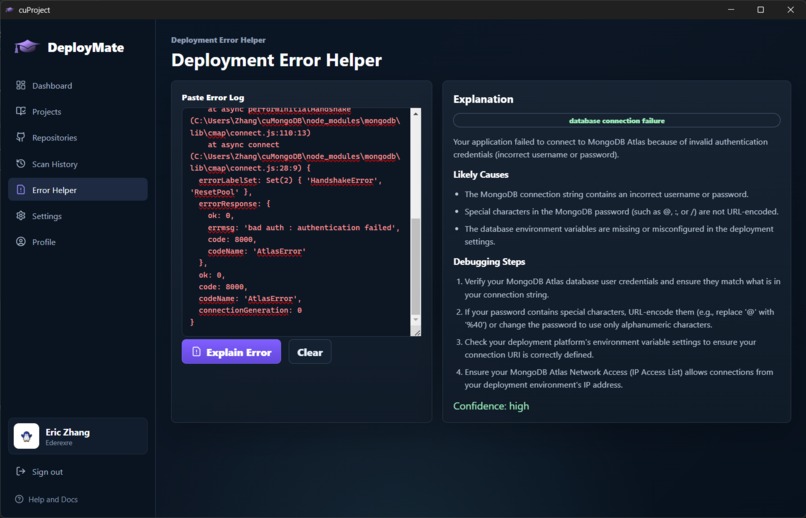
Task: Click the Eric Zhang user card
Action: [78, 436]
